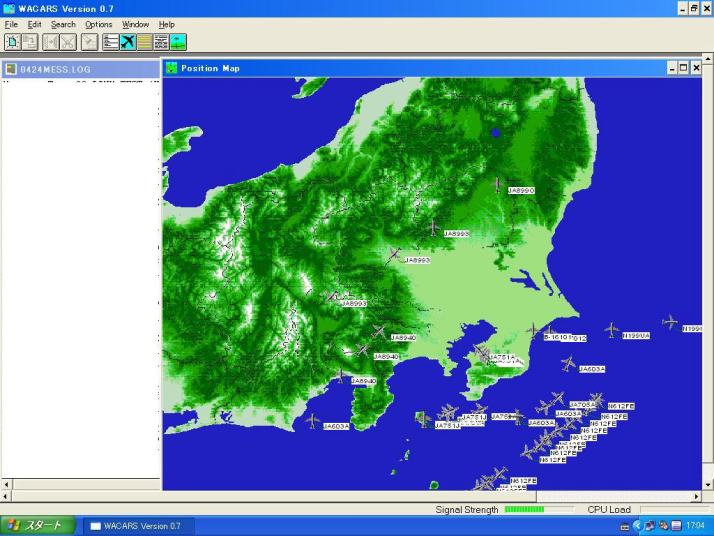Click the new log file toolbar icon
The height and width of the screenshot is (536, 714).
12,42
